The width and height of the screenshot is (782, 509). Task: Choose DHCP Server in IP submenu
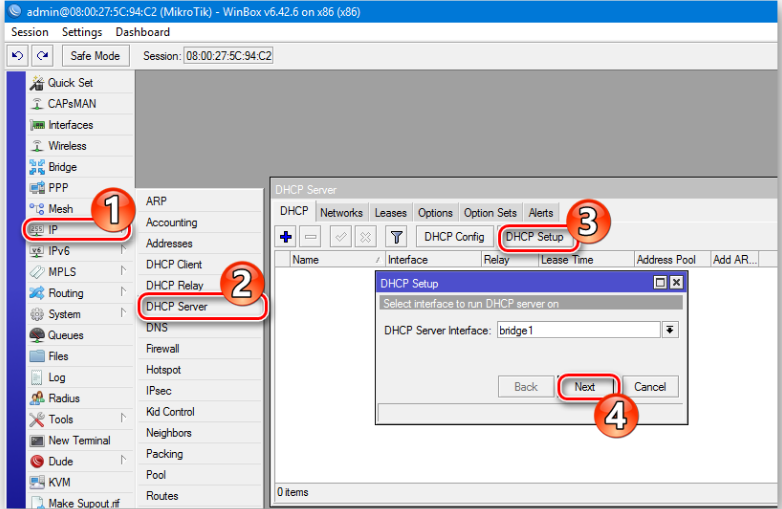pyautogui.click(x=201, y=307)
